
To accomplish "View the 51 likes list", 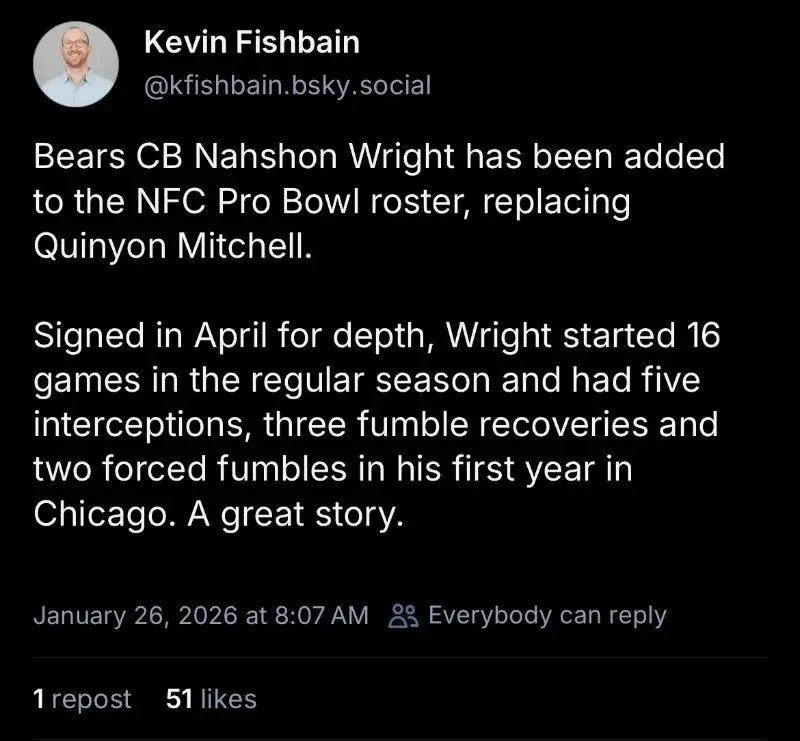I will pyautogui.click(x=210, y=699).
